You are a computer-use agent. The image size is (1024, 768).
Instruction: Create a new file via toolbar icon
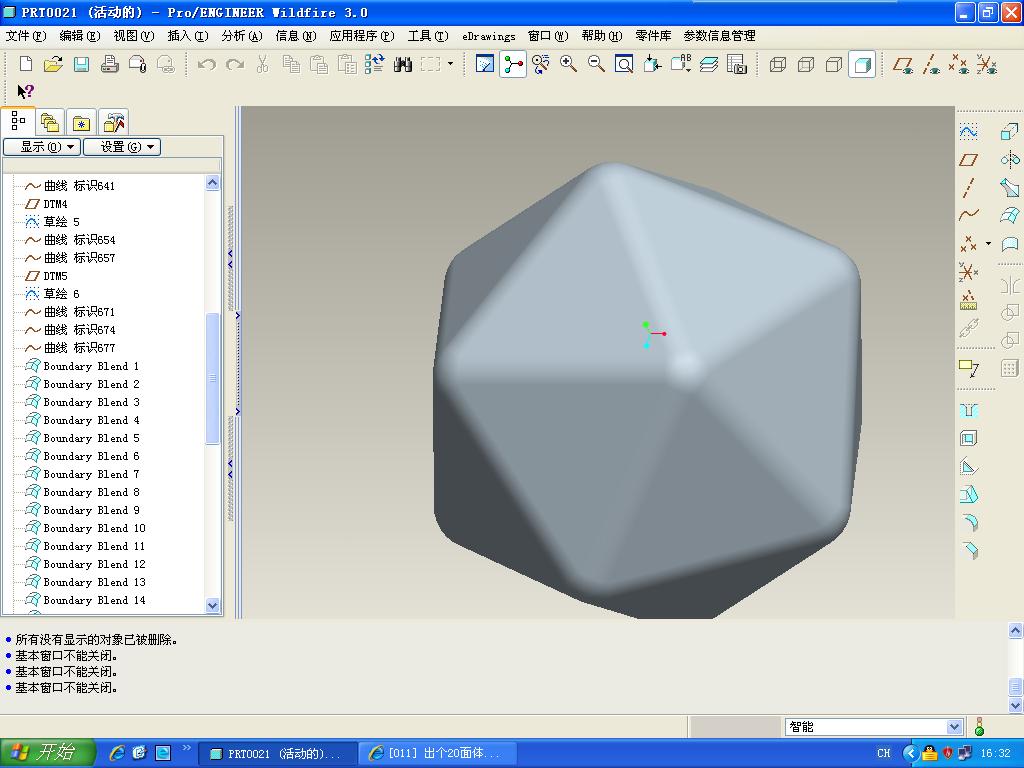click(25, 64)
